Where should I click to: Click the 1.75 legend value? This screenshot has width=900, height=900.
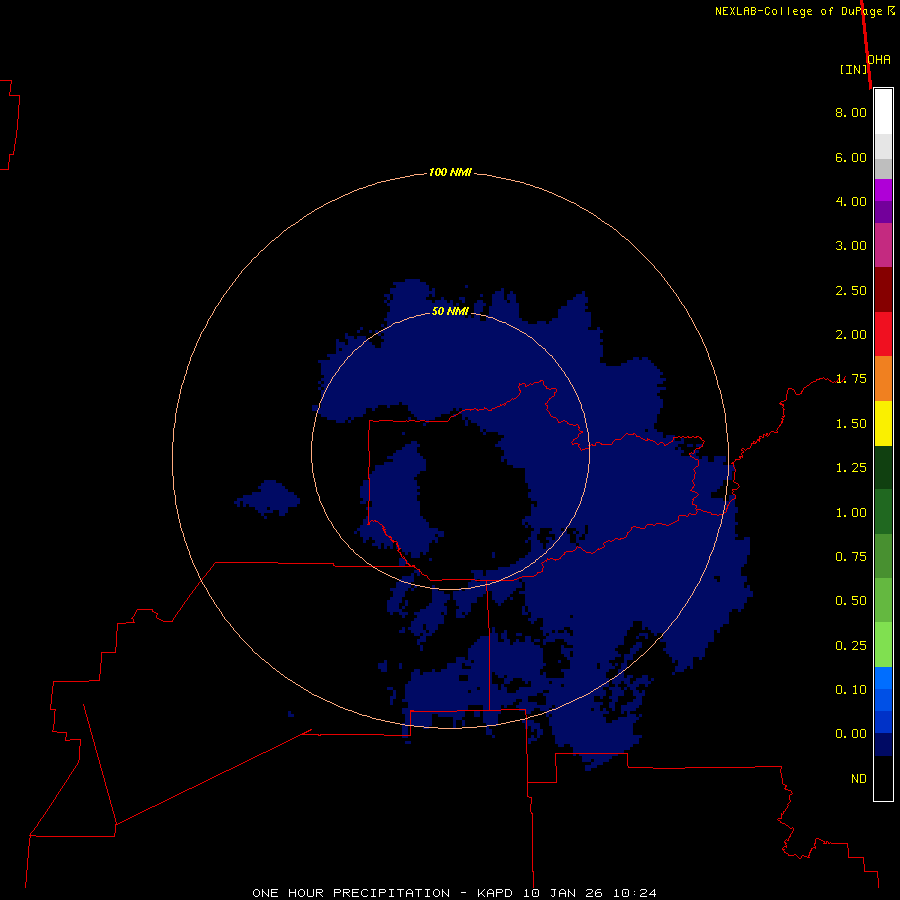tap(851, 379)
